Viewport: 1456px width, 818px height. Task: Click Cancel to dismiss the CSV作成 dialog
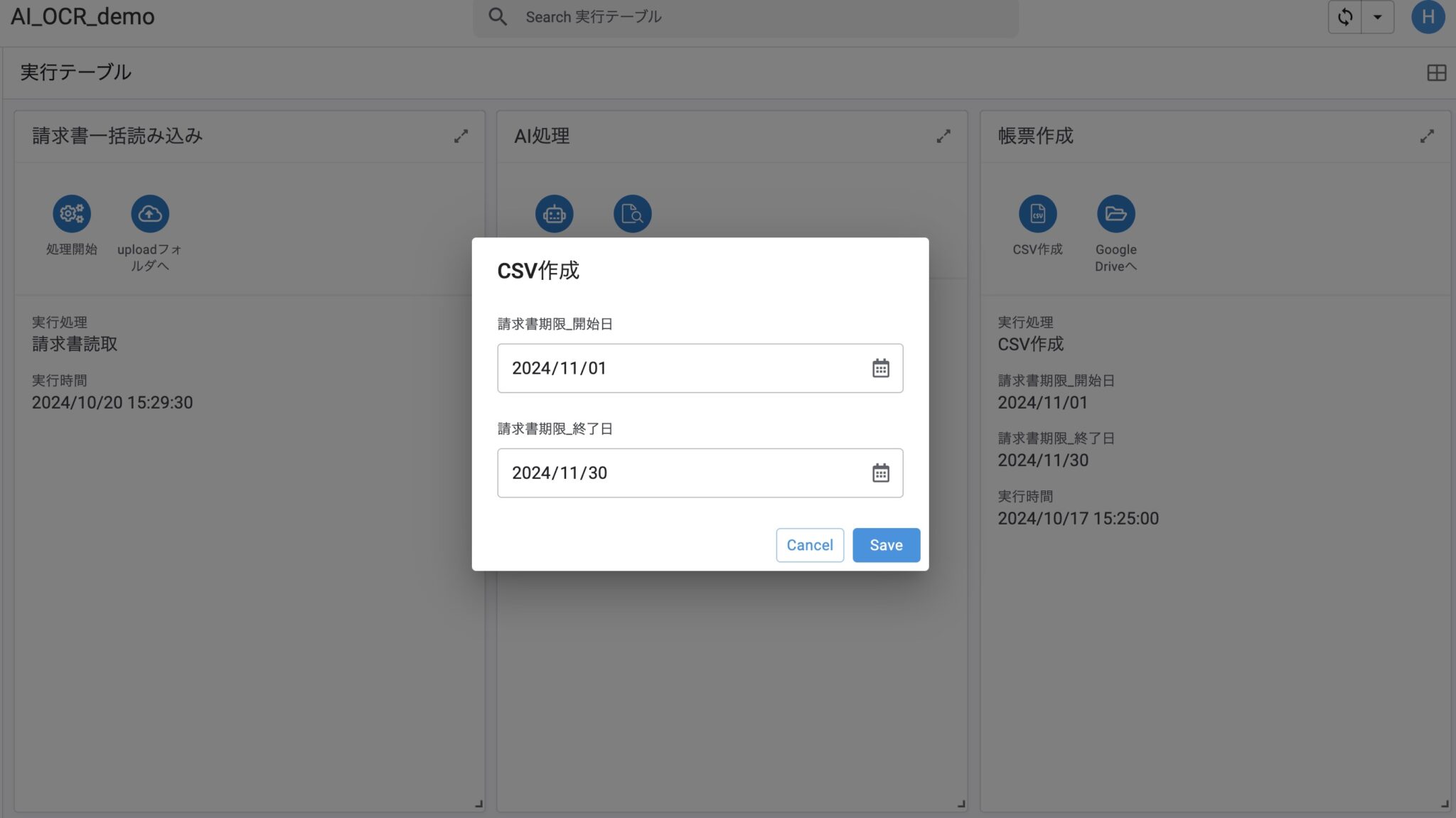810,544
